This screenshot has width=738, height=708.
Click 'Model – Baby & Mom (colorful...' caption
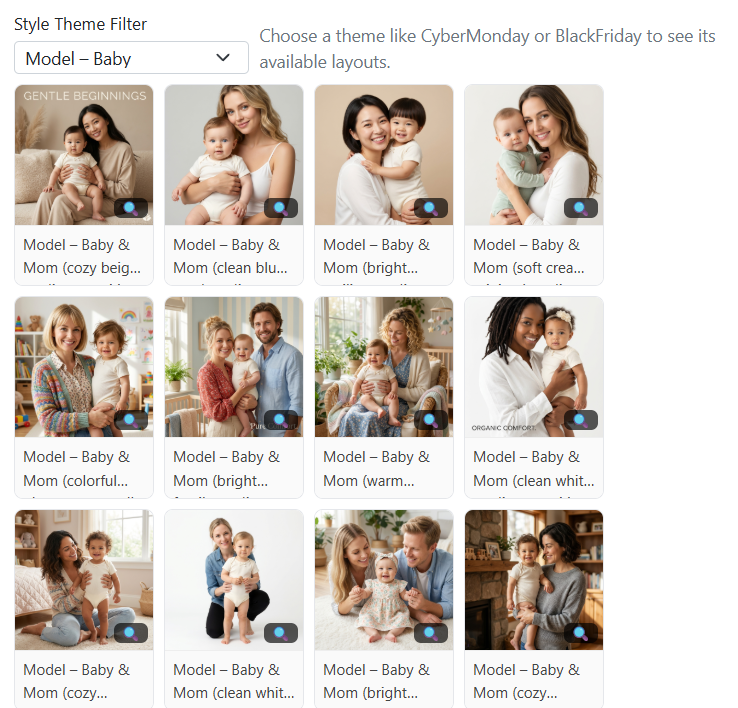click(x=77, y=469)
